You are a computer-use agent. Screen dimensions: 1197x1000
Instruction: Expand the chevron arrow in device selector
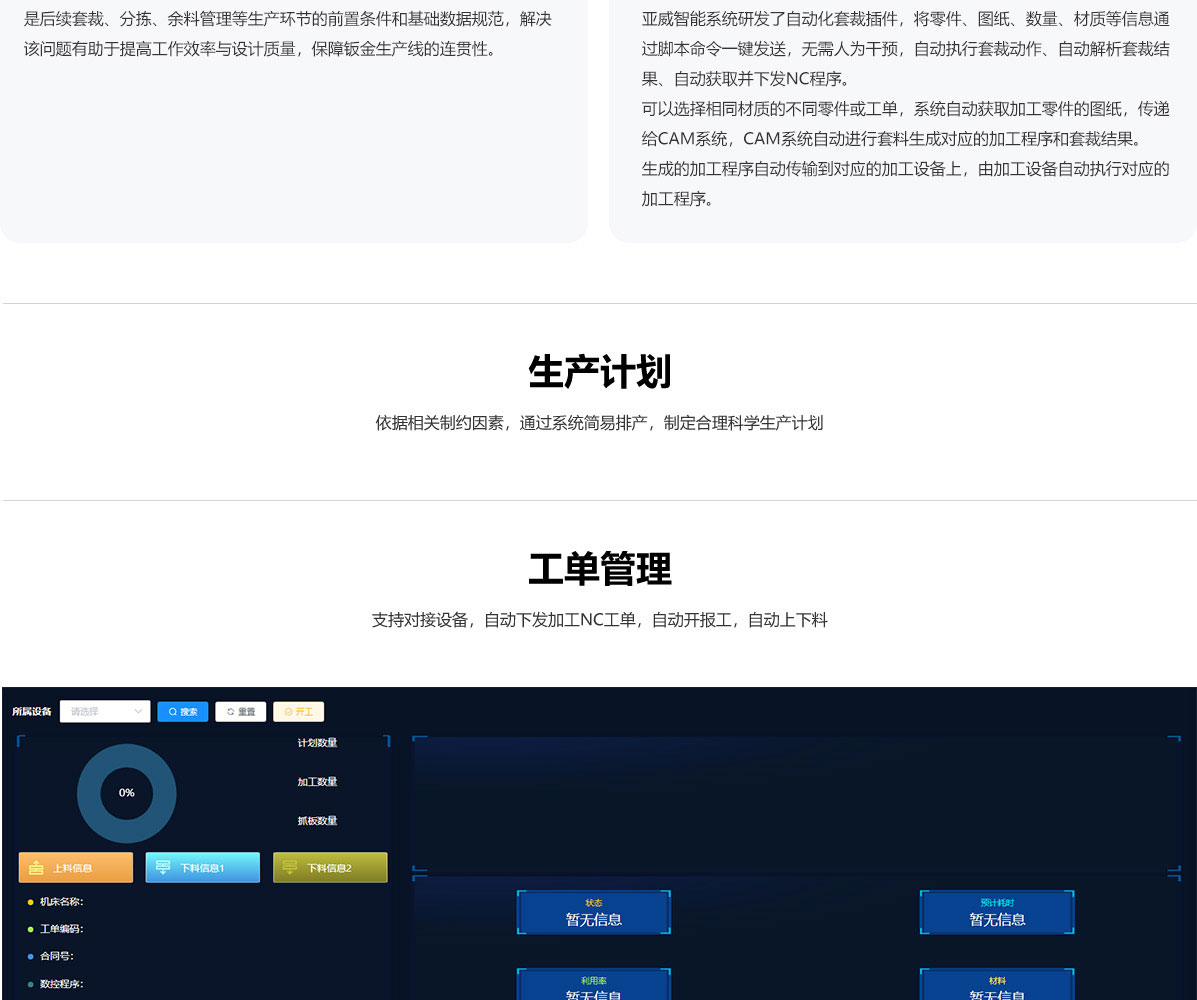(138, 712)
